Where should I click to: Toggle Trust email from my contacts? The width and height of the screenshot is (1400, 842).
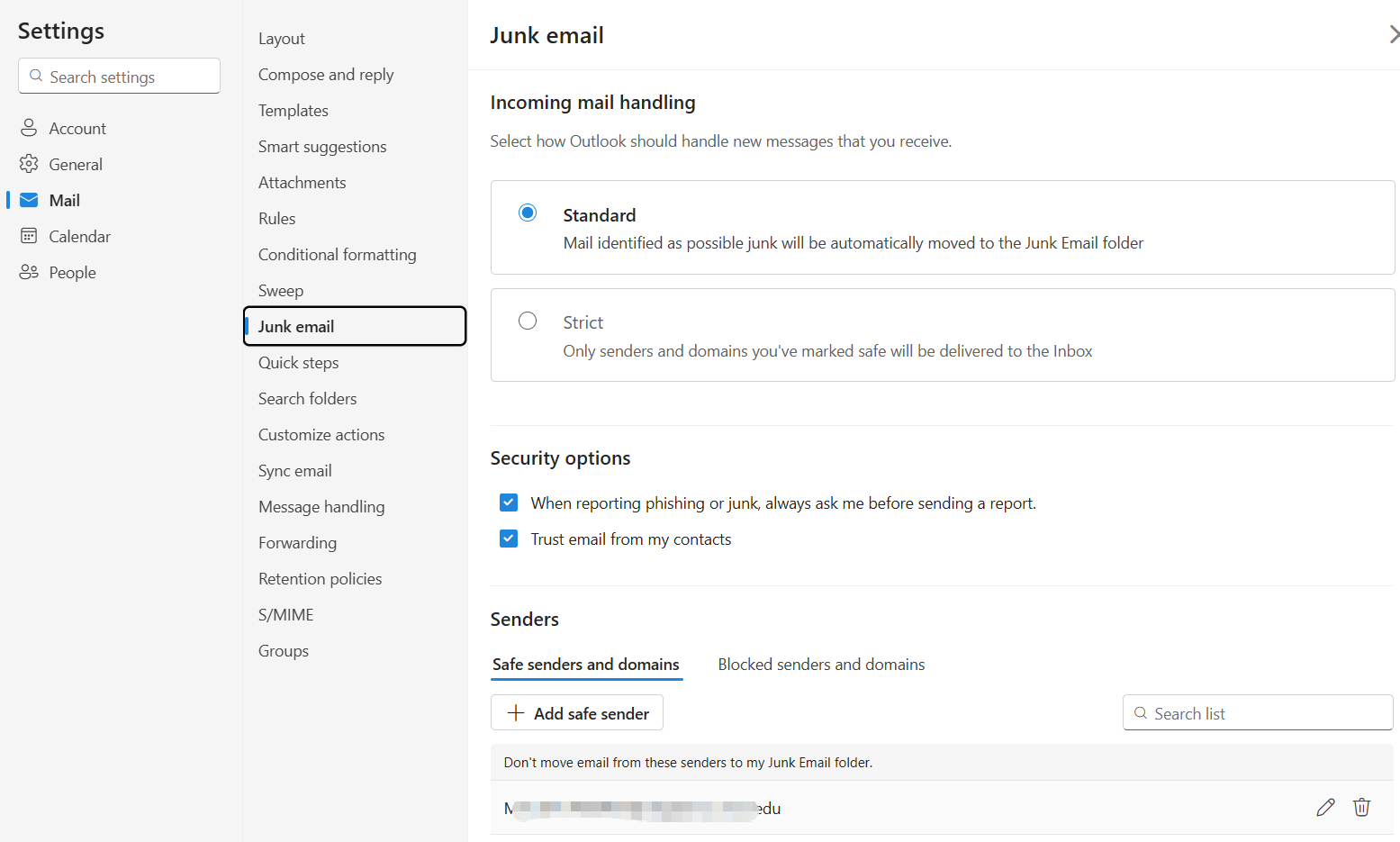coord(509,539)
